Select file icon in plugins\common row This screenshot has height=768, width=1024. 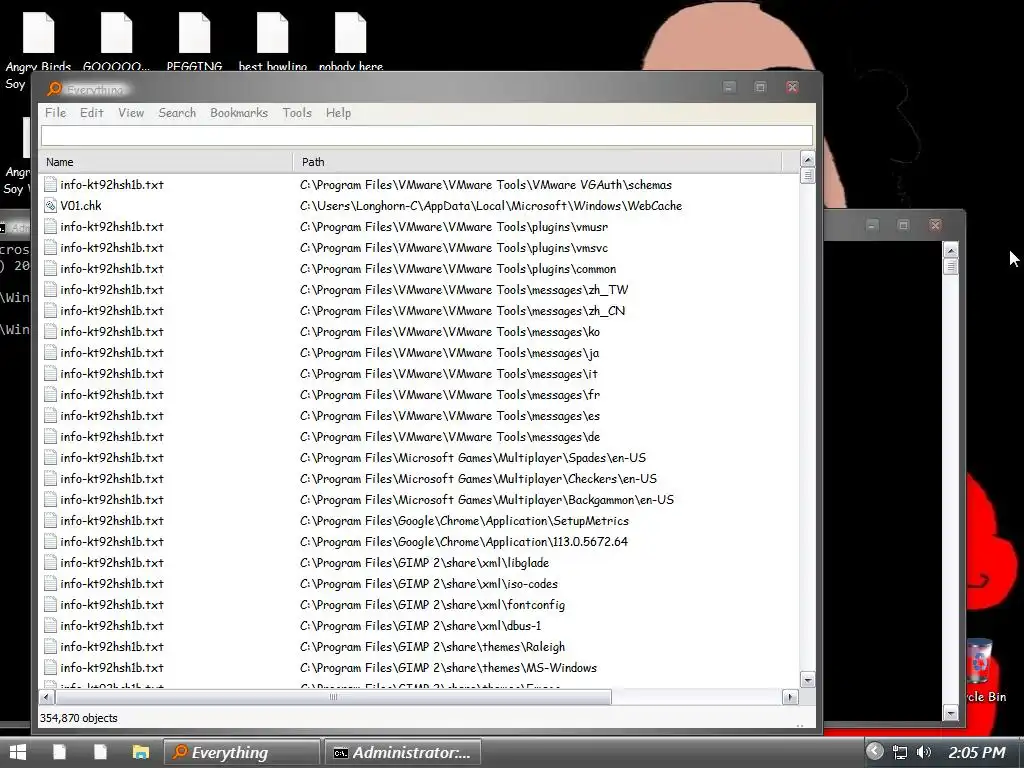[x=50, y=268]
